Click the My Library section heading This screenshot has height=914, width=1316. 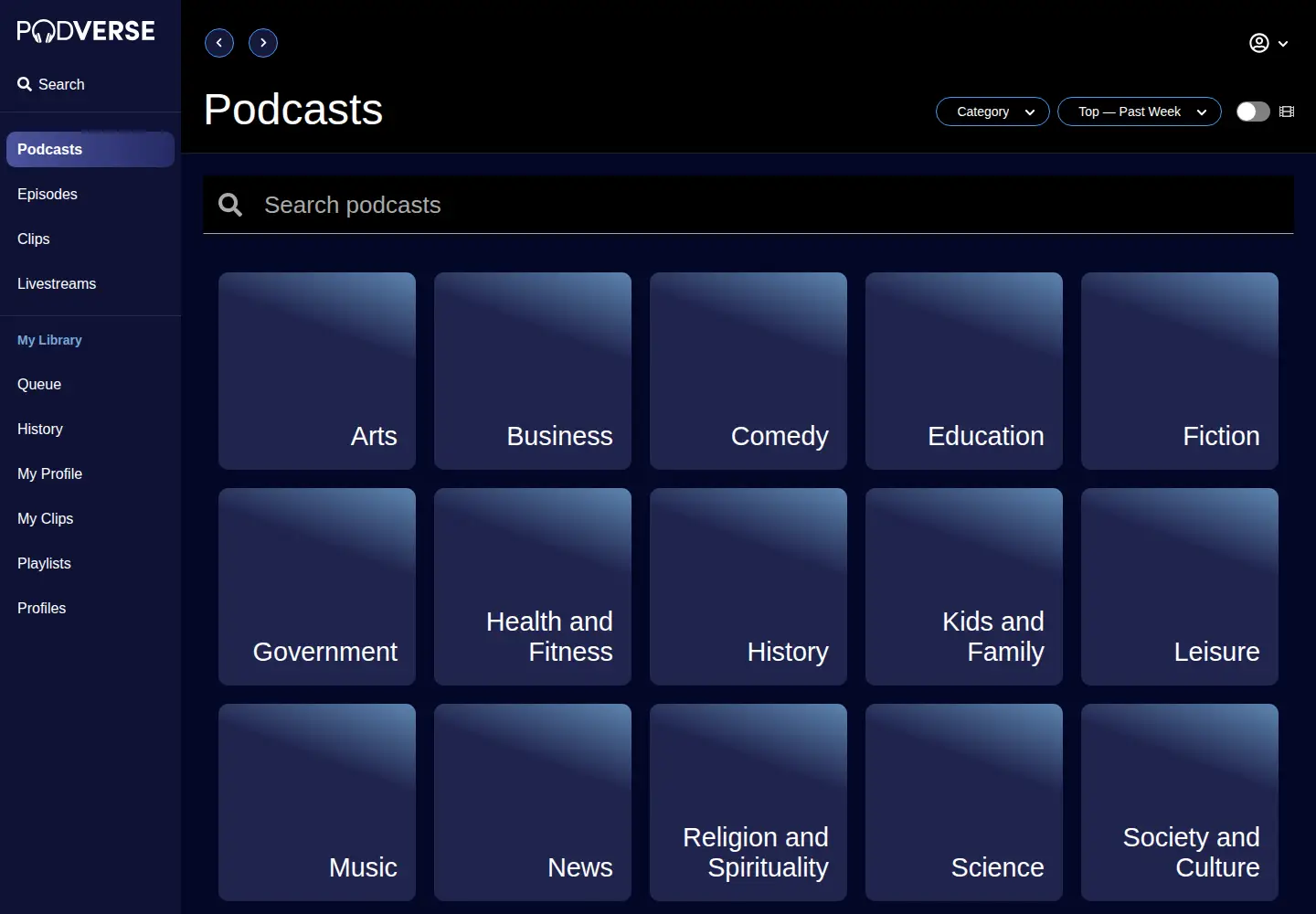(49, 340)
